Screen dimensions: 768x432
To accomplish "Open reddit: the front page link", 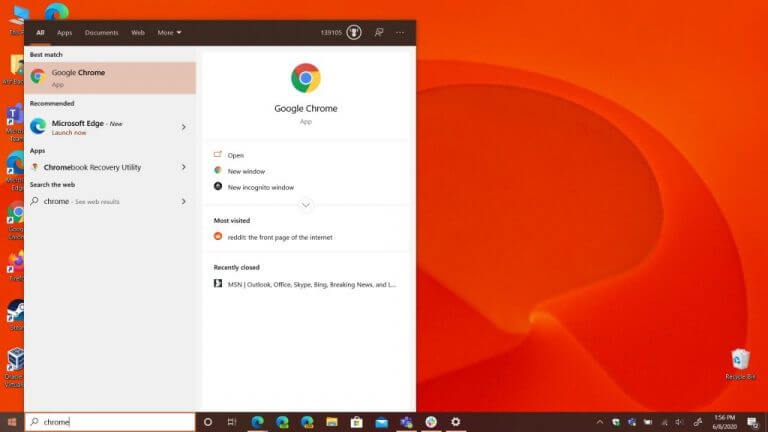I will click(280, 237).
